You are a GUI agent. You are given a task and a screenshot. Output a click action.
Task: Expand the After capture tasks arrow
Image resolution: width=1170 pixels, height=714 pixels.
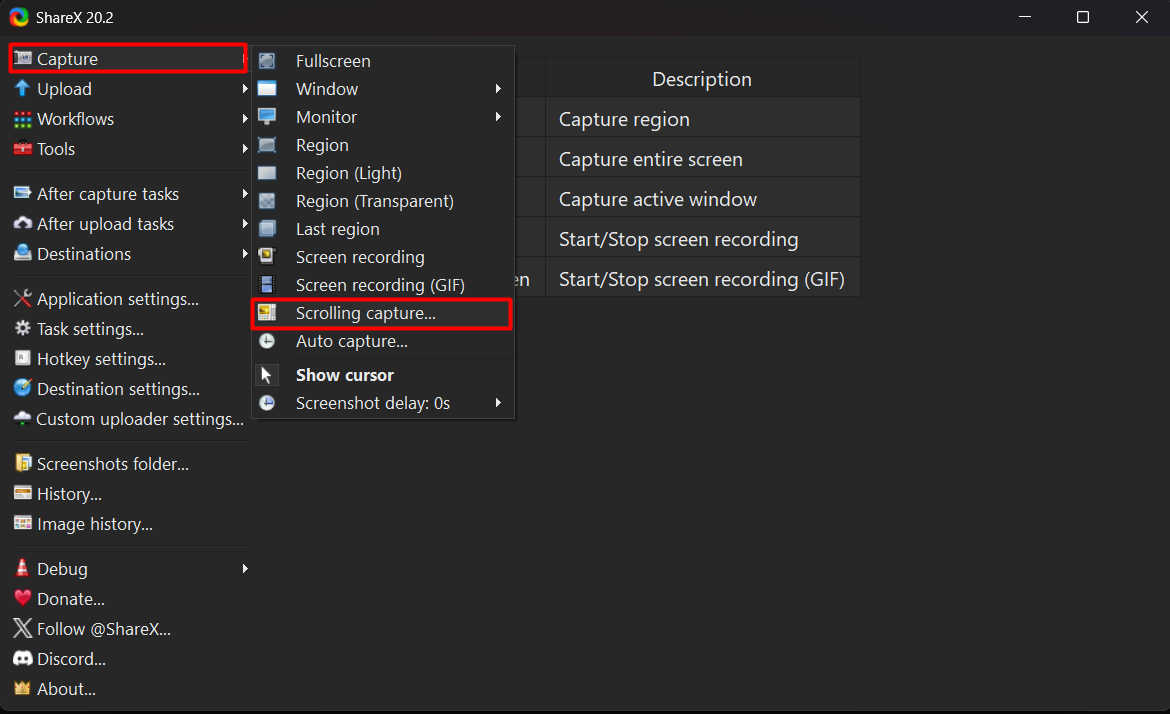[245, 193]
